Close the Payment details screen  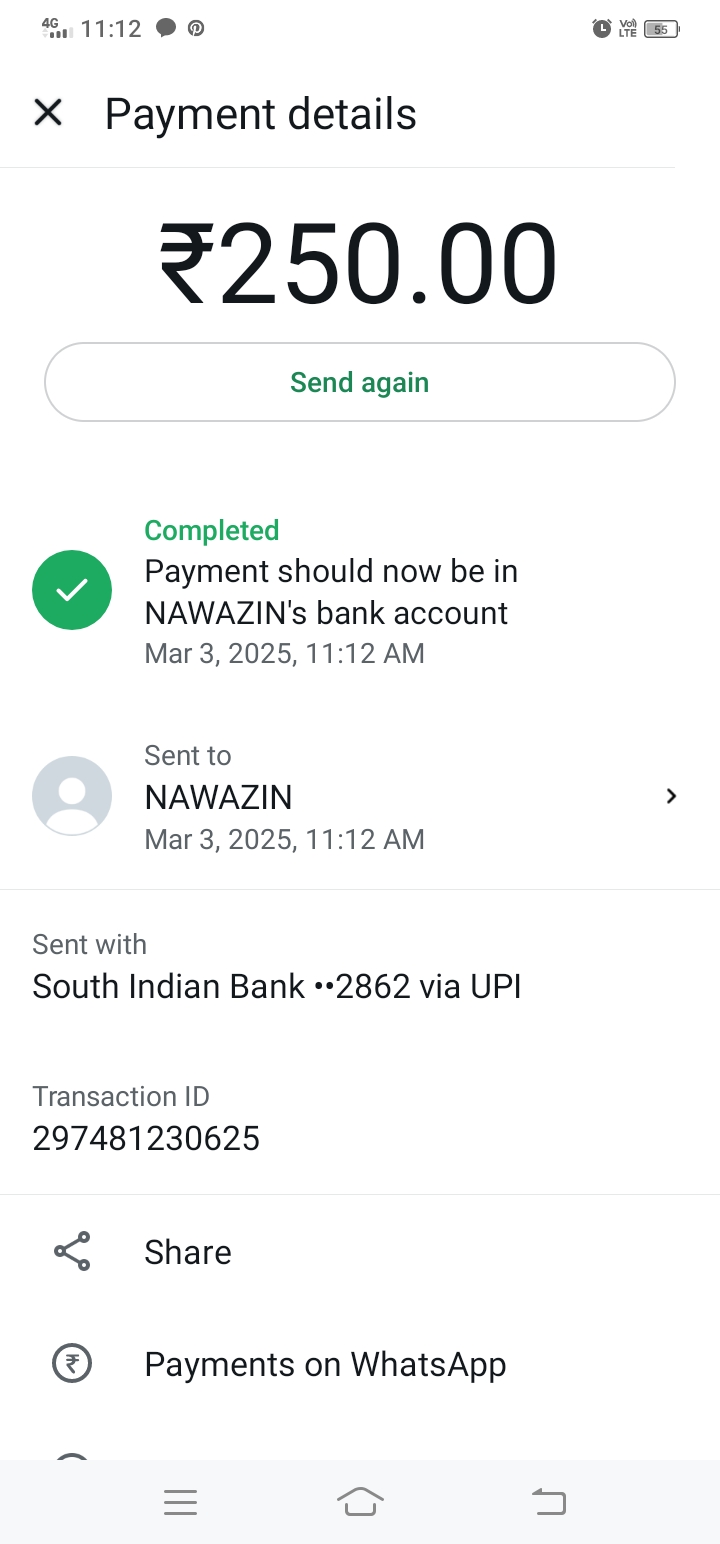pos(48,113)
